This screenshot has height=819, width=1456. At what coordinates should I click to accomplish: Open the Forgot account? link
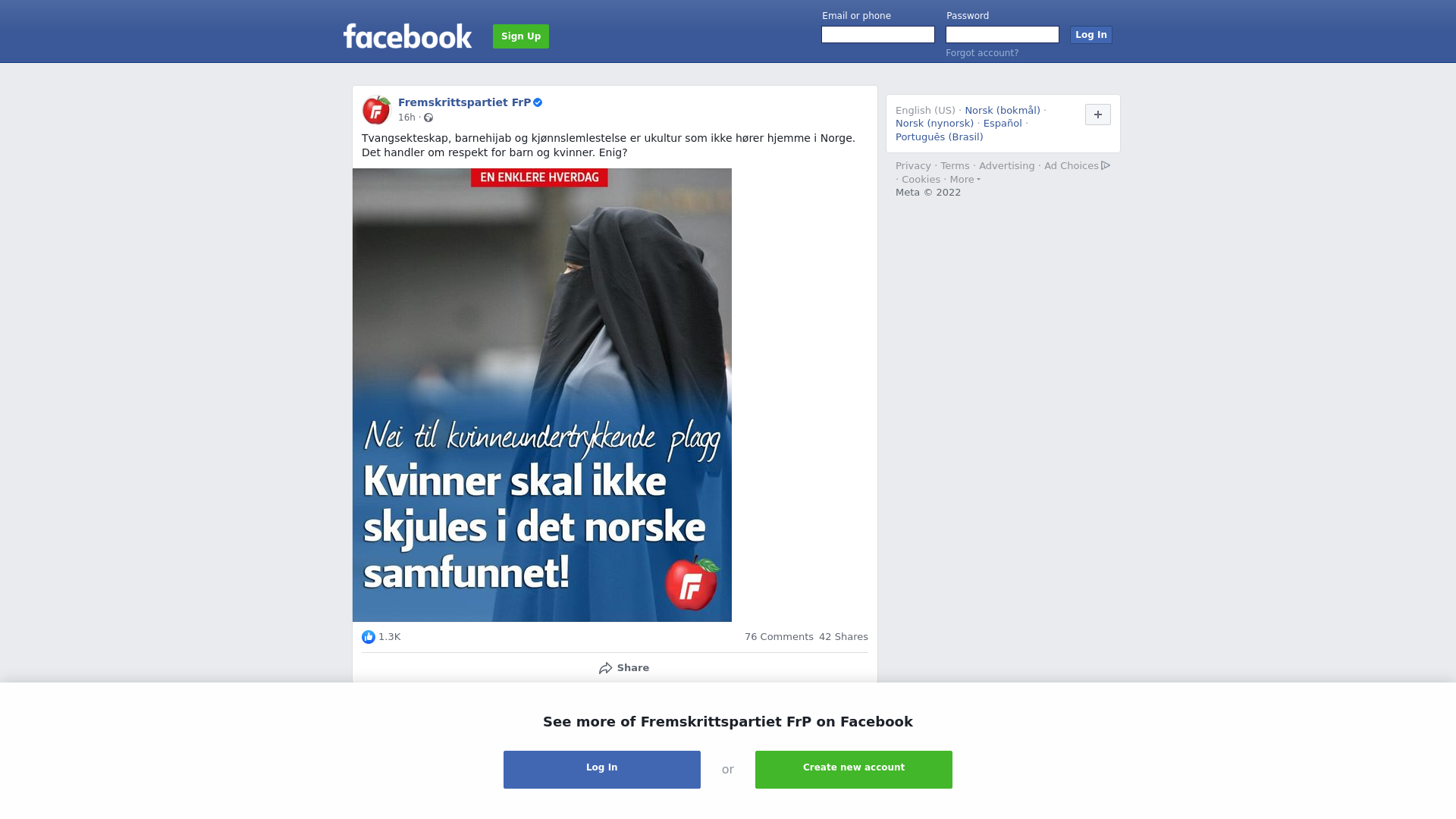point(982,53)
